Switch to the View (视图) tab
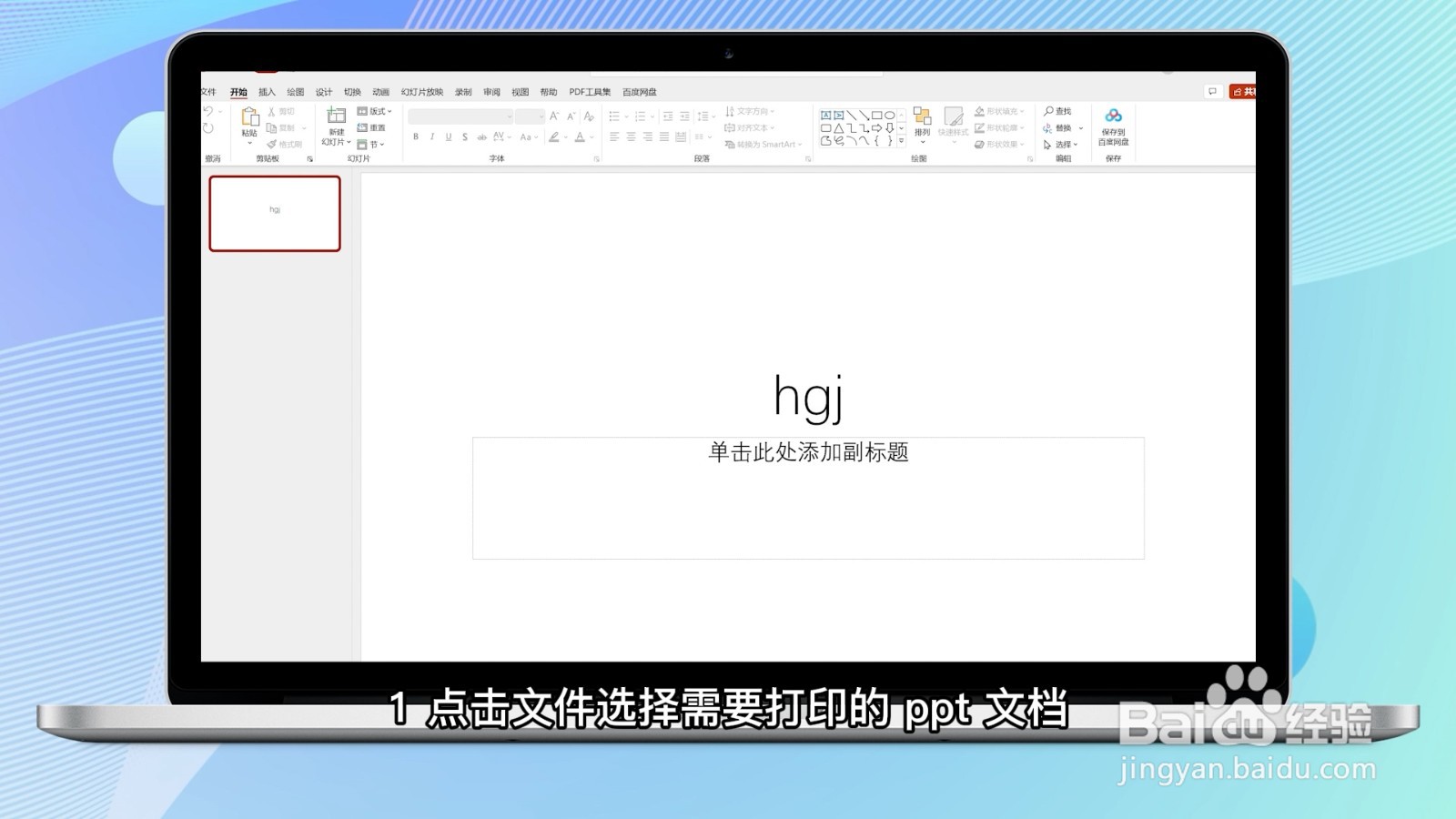 [x=520, y=92]
